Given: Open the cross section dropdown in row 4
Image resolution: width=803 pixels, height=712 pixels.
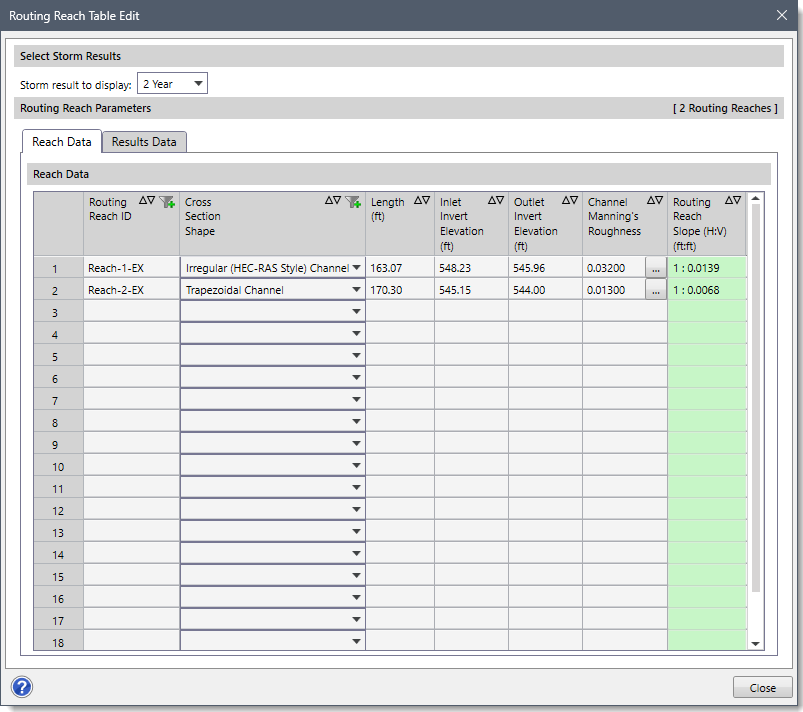Looking at the screenshot, I should 356,333.
